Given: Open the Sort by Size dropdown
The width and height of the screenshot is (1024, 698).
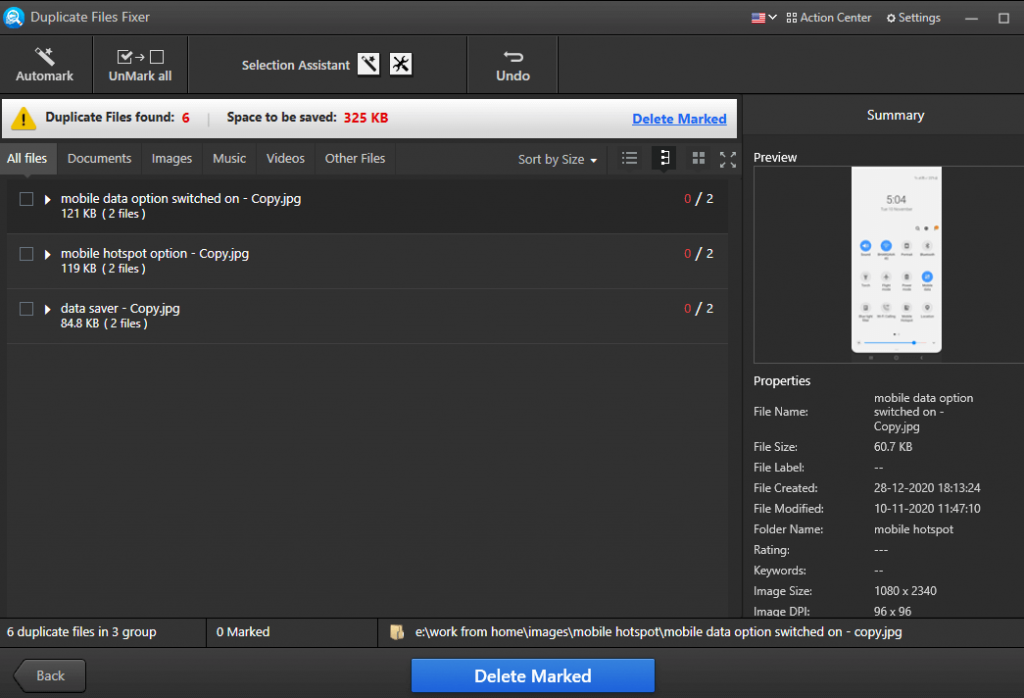Looking at the screenshot, I should click(x=557, y=160).
